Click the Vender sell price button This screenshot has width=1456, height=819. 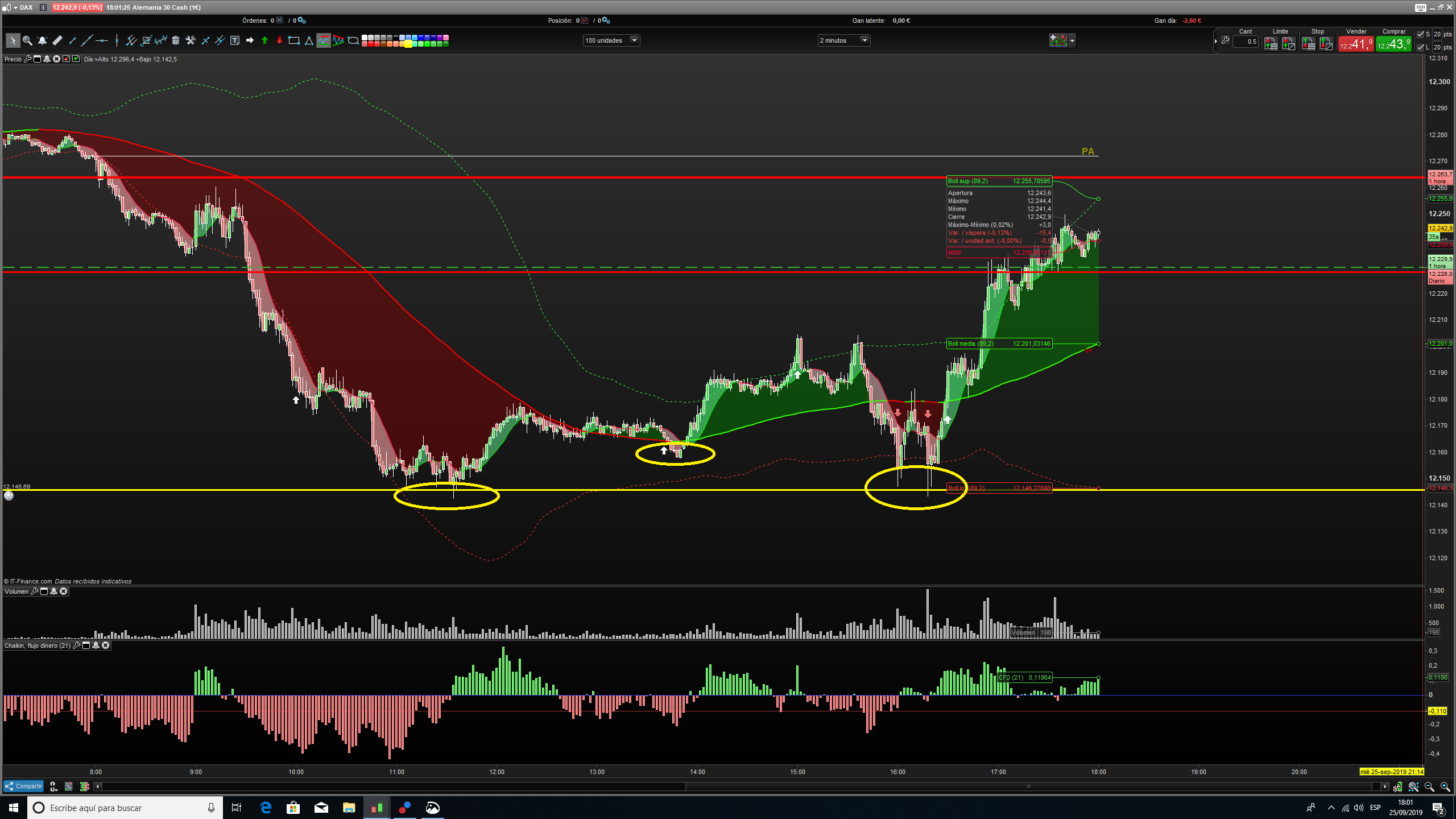click(1355, 44)
